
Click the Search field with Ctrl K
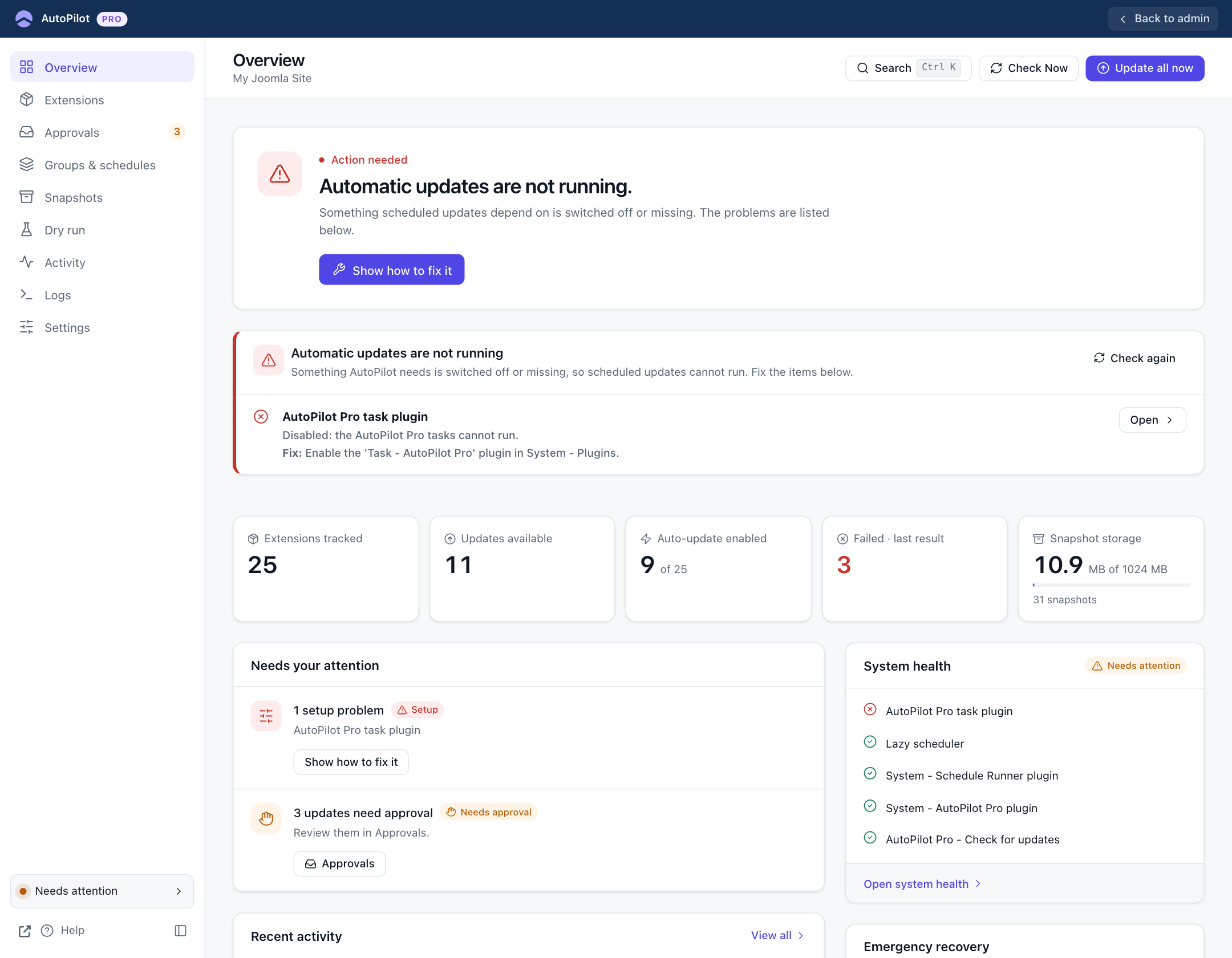coord(909,68)
